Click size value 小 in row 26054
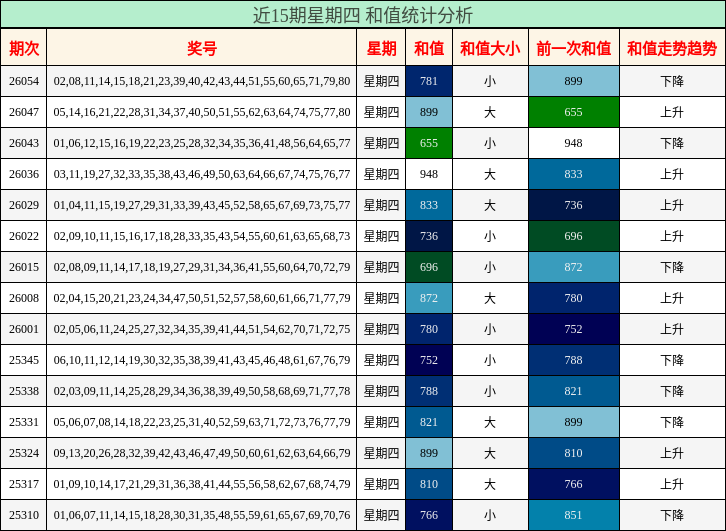The height and width of the screenshot is (531, 726). [490, 81]
